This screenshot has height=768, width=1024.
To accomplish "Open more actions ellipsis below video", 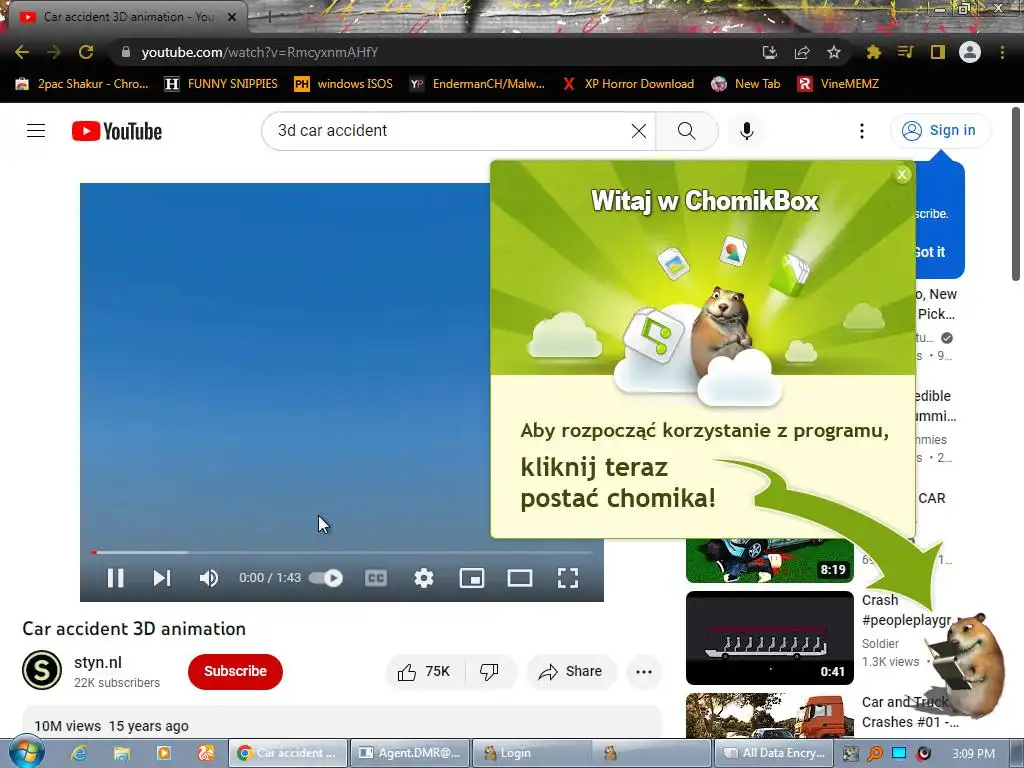I will [x=644, y=671].
